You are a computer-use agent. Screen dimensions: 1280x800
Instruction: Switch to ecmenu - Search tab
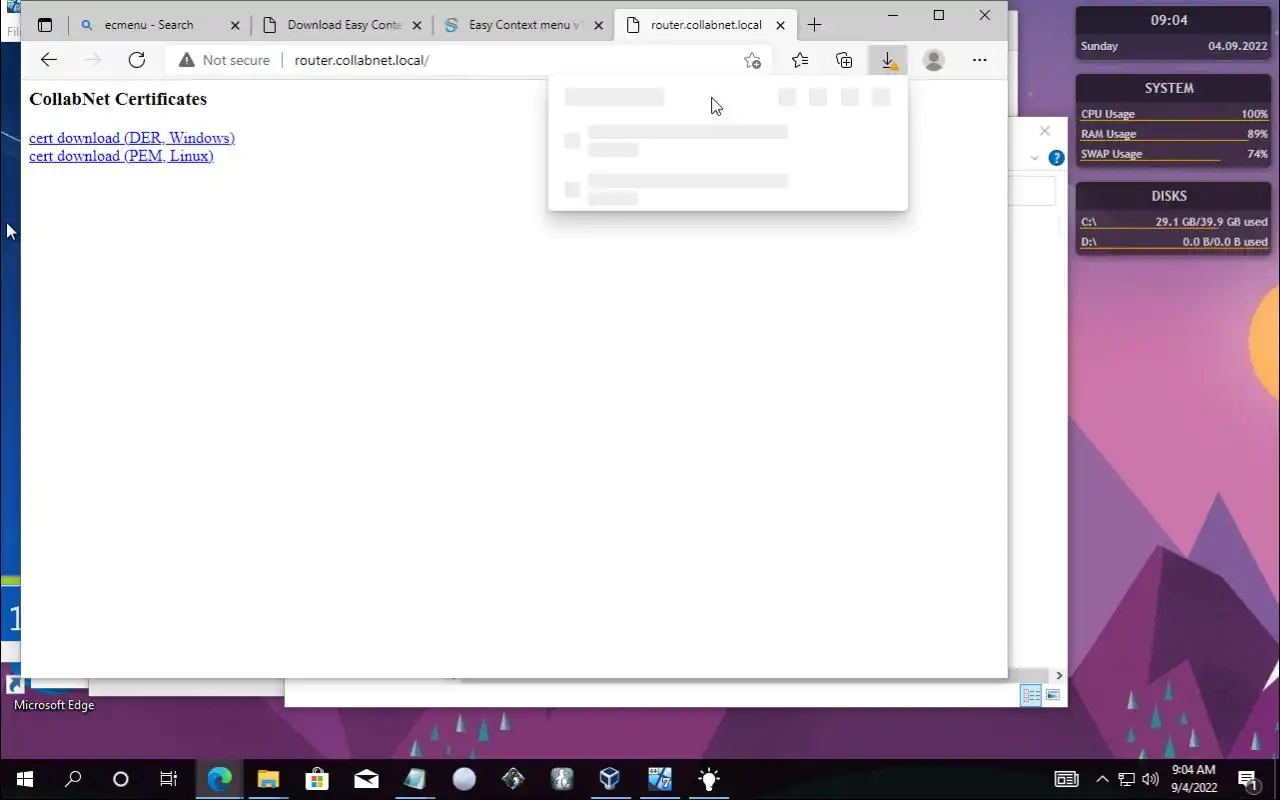[148, 25]
